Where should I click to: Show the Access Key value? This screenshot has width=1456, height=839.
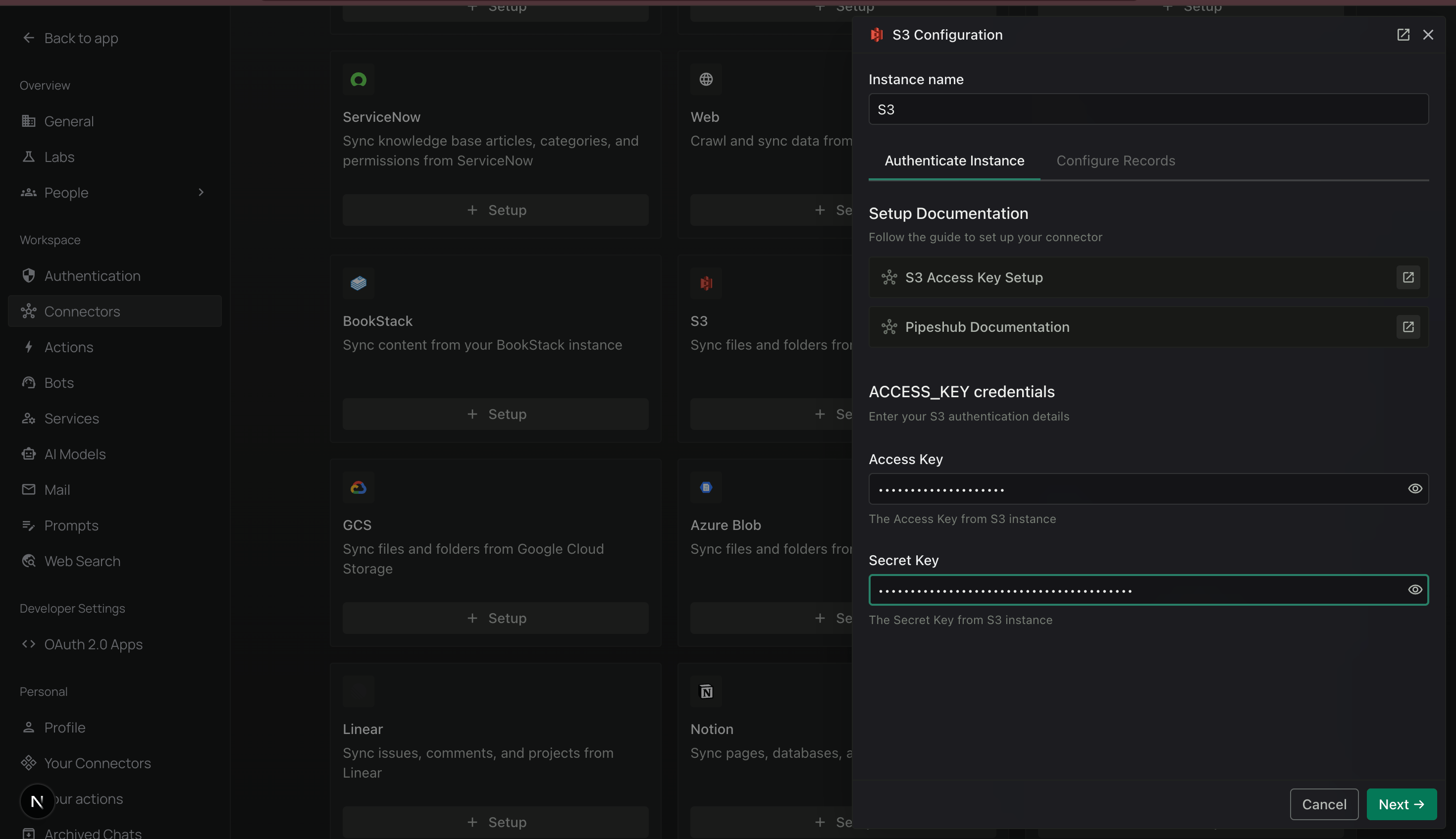(1415, 489)
